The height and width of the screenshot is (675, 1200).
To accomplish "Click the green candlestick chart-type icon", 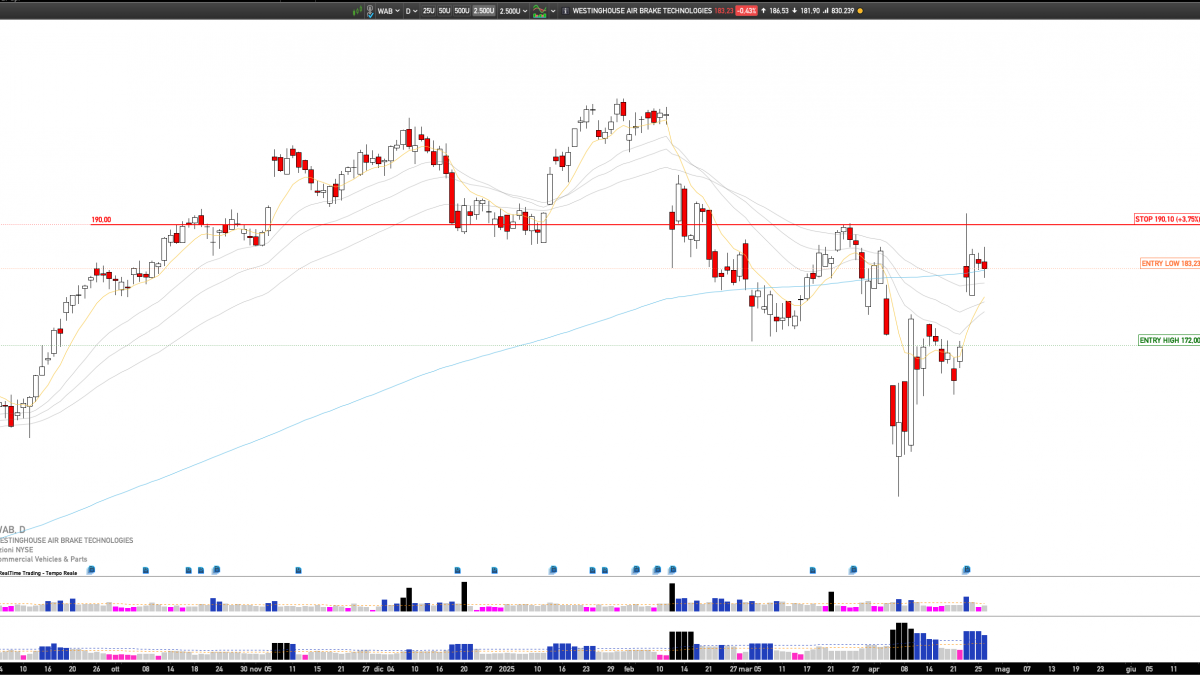I will tap(357, 10).
